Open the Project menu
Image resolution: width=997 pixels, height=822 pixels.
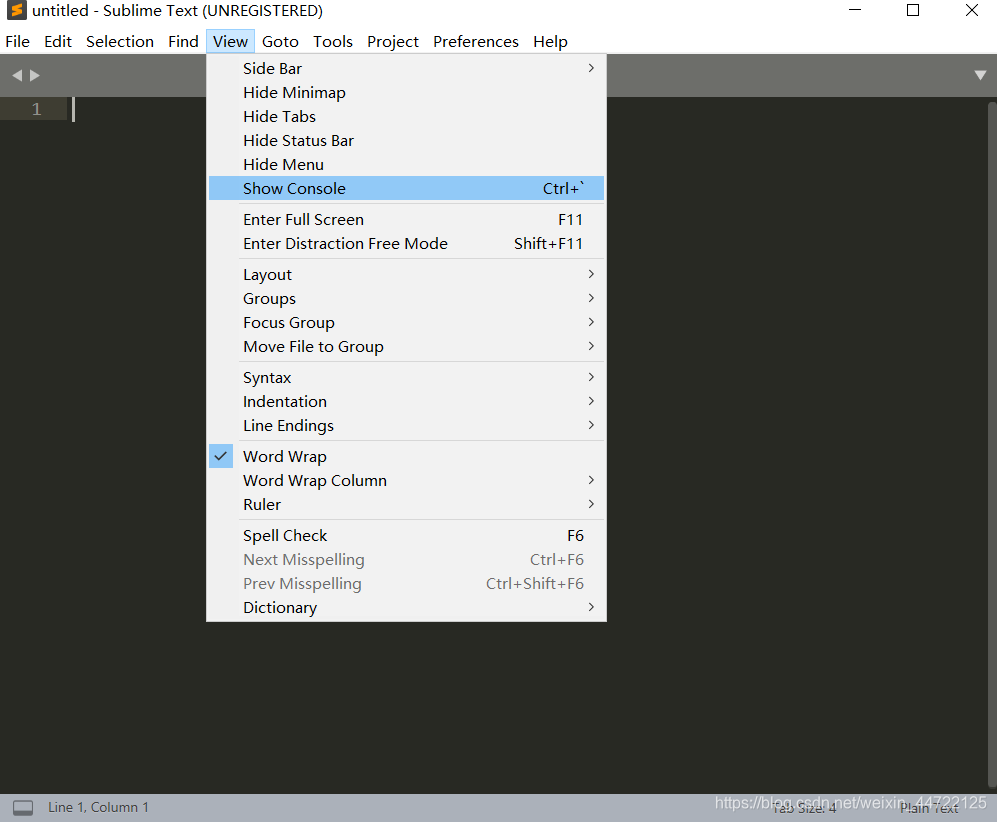393,41
